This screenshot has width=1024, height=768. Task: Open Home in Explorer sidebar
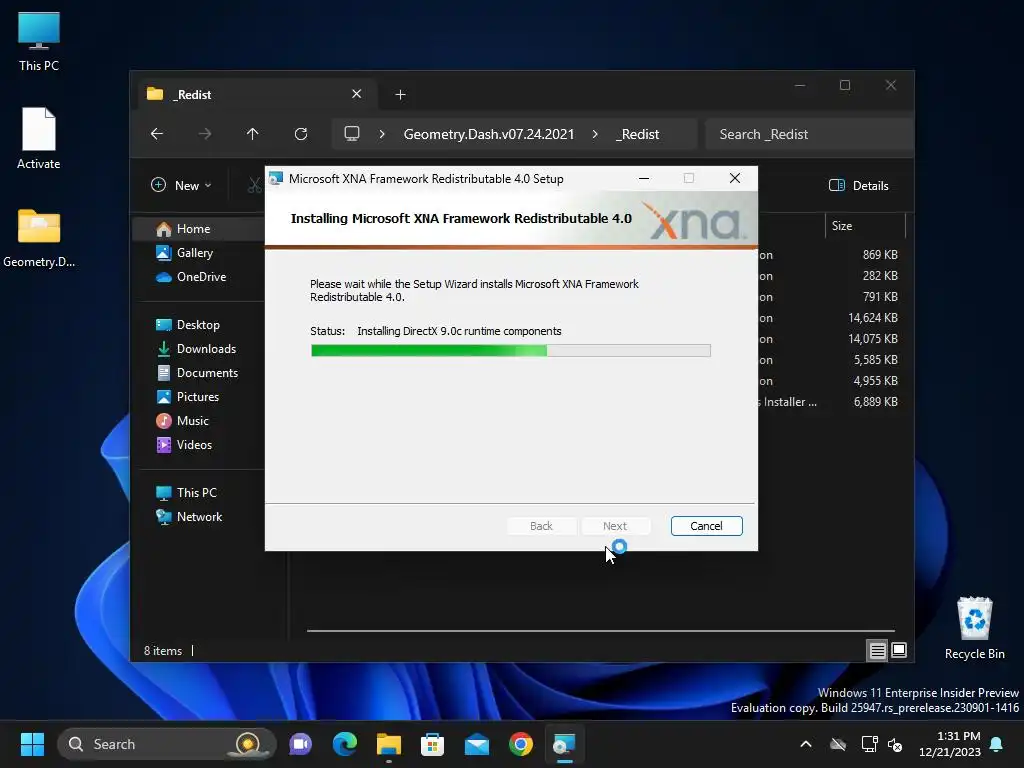199,229
